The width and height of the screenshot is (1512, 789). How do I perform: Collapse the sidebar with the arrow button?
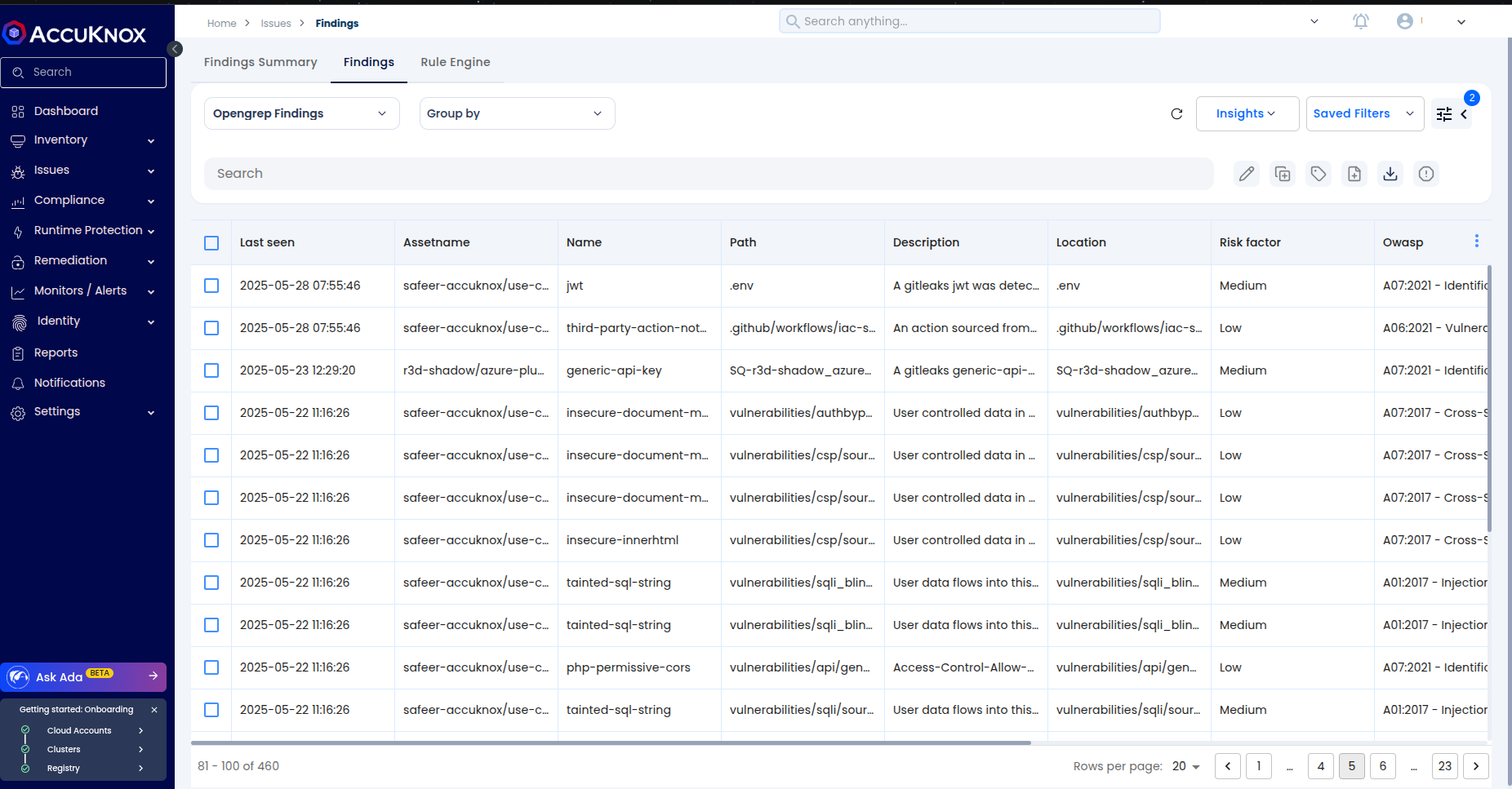click(x=175, y=49)
